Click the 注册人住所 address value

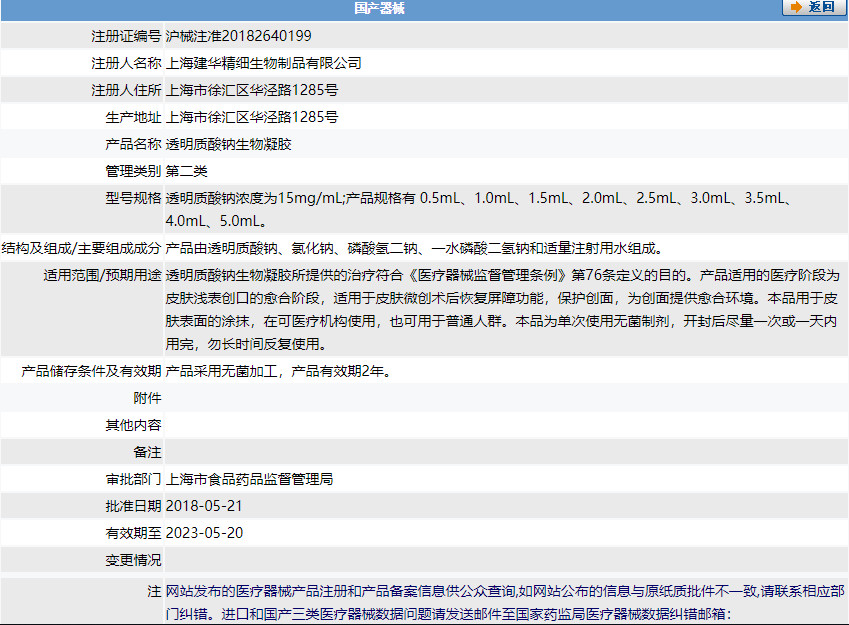tap(252, 90)
